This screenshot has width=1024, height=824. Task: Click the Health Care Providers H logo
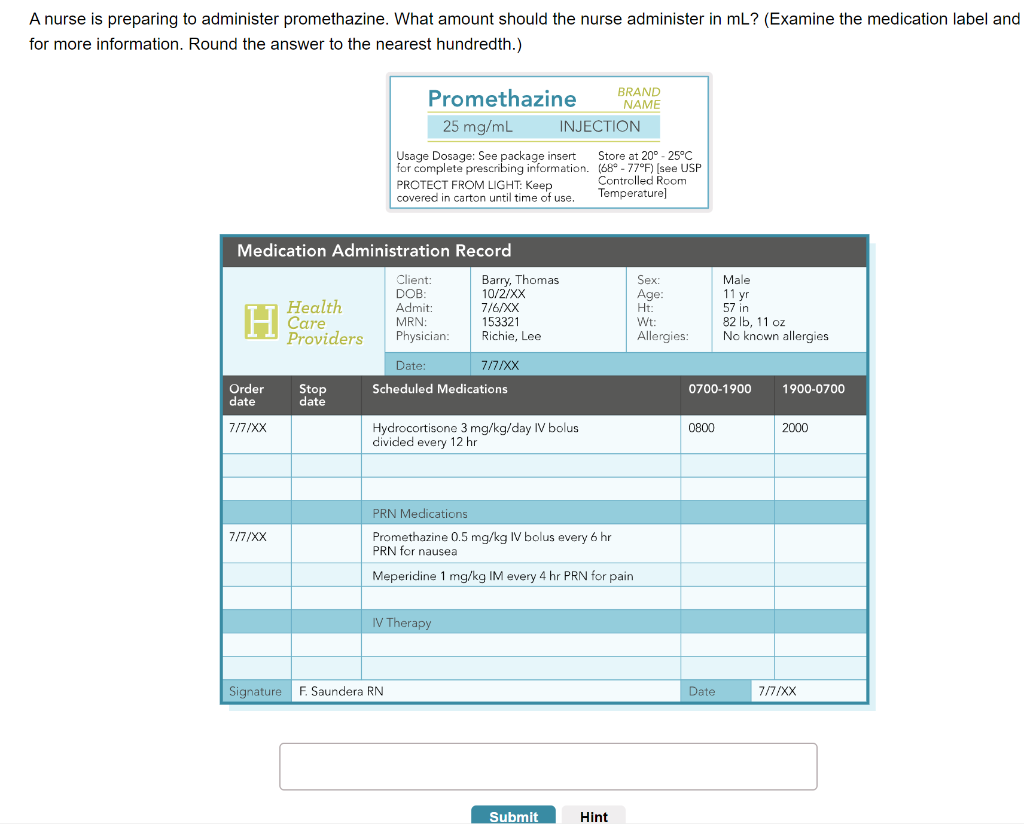pyautogui.click(x=261, y=322)
